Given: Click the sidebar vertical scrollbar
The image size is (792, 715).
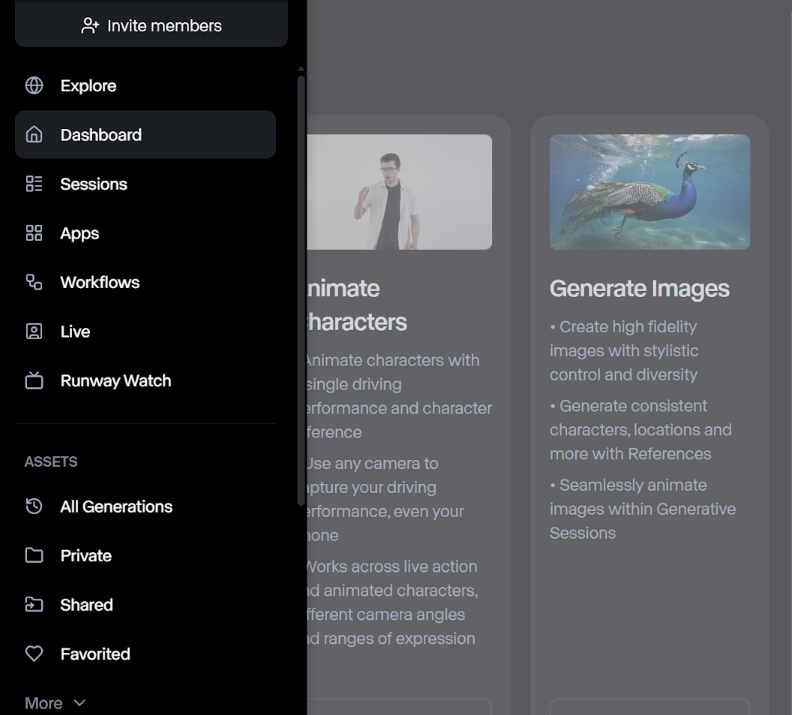Looking at the screenshot, I should pos(301,290).
